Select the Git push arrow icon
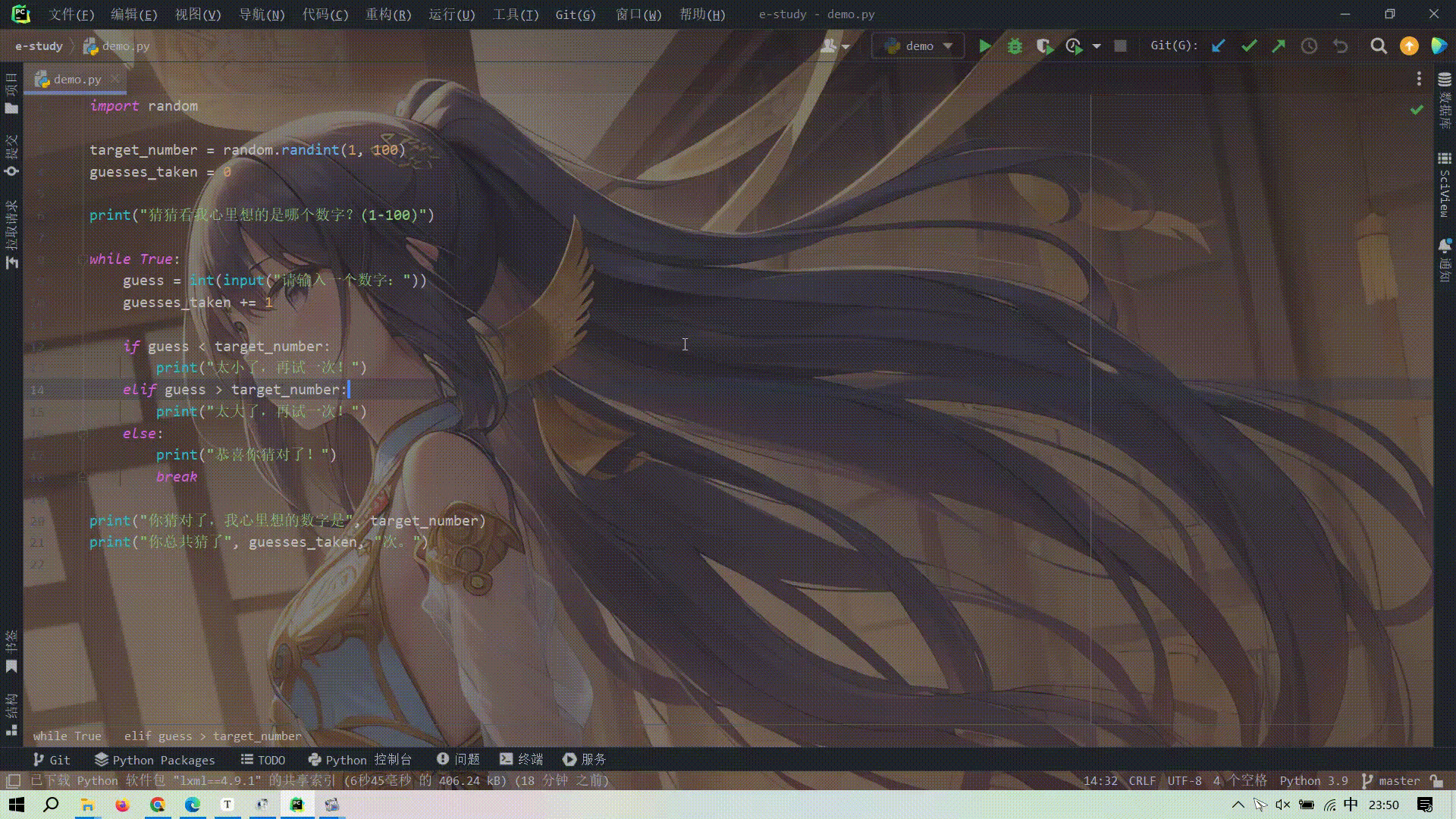The image size is (1456, 819). click(x=1279, y=46)
